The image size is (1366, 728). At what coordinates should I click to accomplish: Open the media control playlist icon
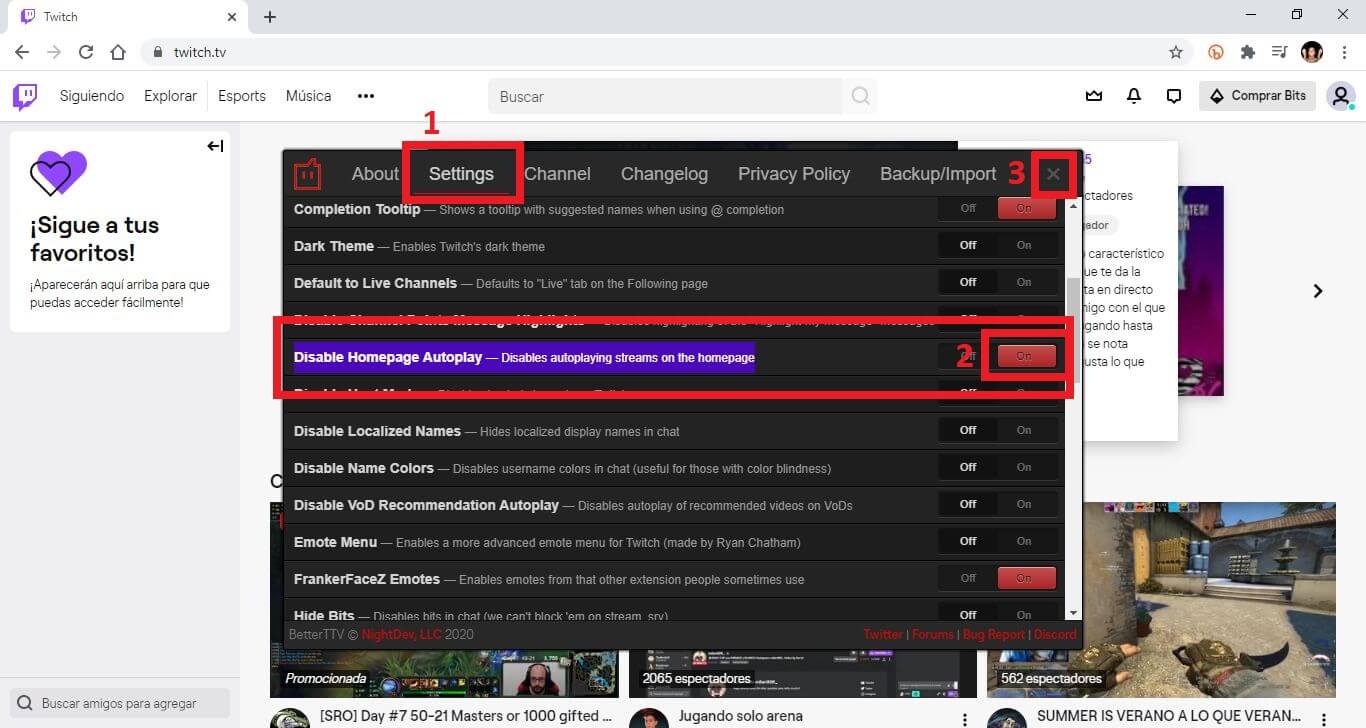[1279, 52]
